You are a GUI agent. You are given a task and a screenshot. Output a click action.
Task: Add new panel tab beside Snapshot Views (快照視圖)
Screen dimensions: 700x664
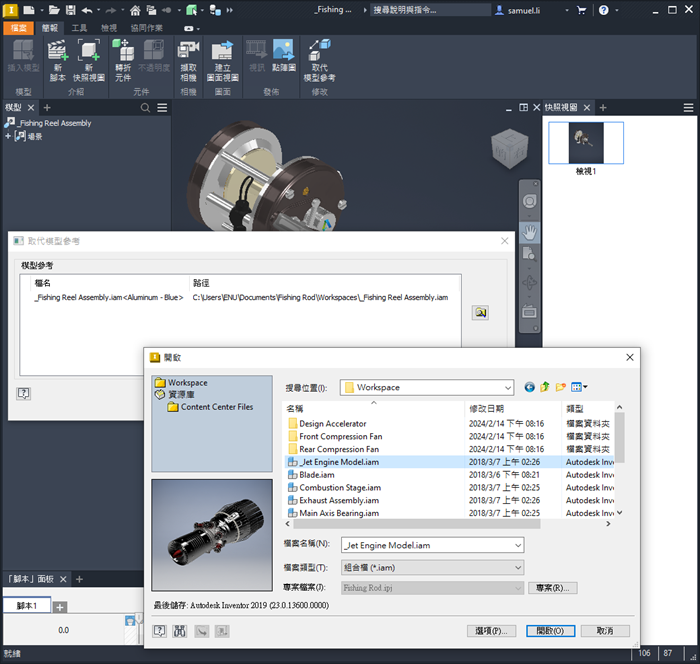603,108
